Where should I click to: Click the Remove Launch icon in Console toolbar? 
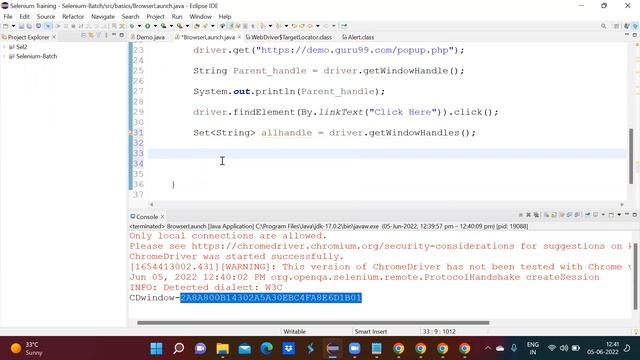528,215
